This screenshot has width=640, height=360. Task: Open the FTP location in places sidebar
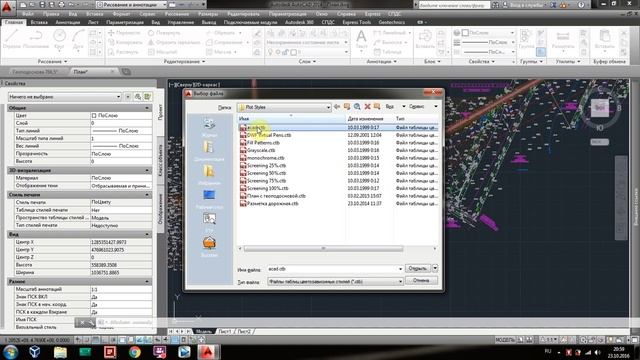click(209, 223)
